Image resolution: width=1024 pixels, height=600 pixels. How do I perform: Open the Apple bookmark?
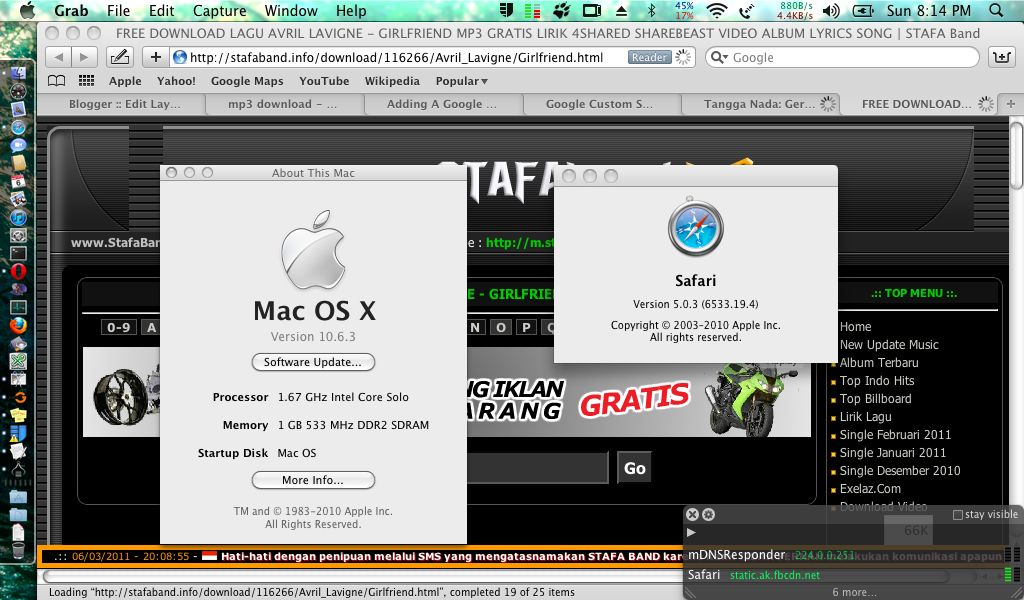[125, 81]
